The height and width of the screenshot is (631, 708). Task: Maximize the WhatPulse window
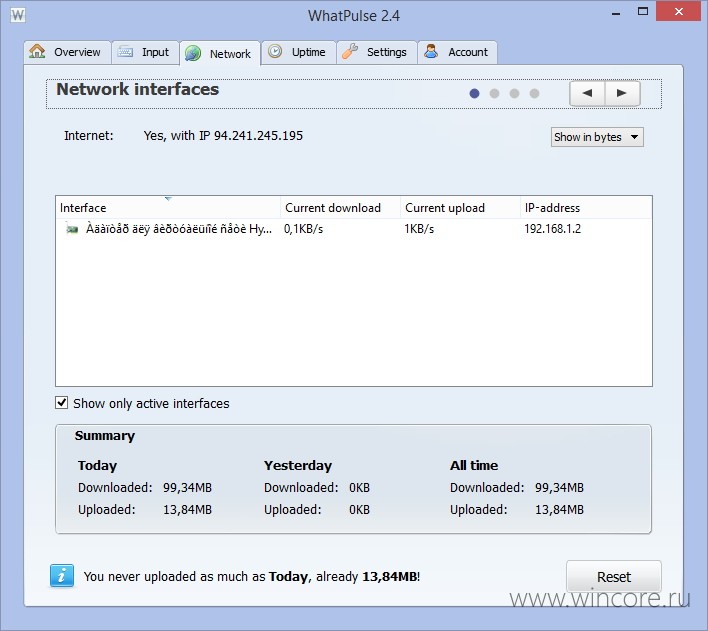click(643, 12)
